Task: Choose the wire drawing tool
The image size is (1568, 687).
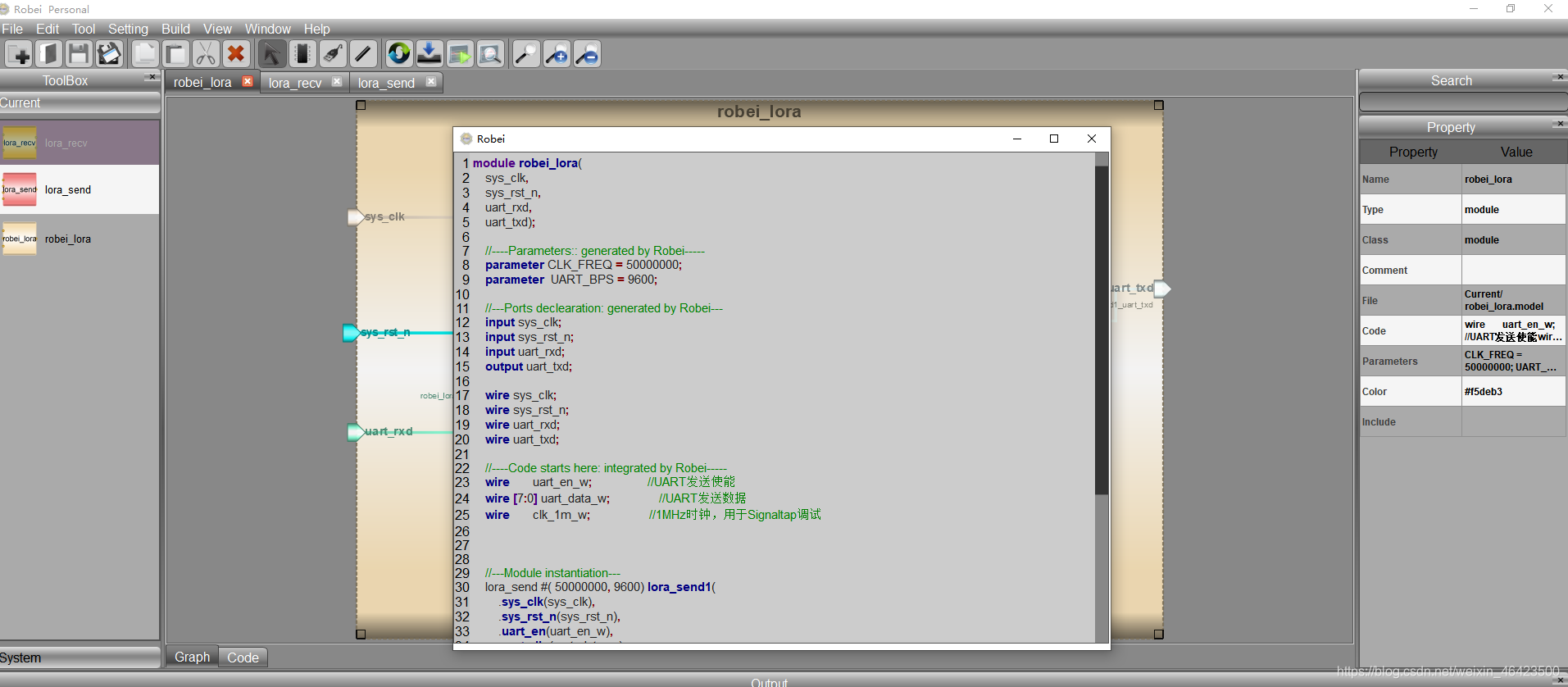Action: point(363,54)
